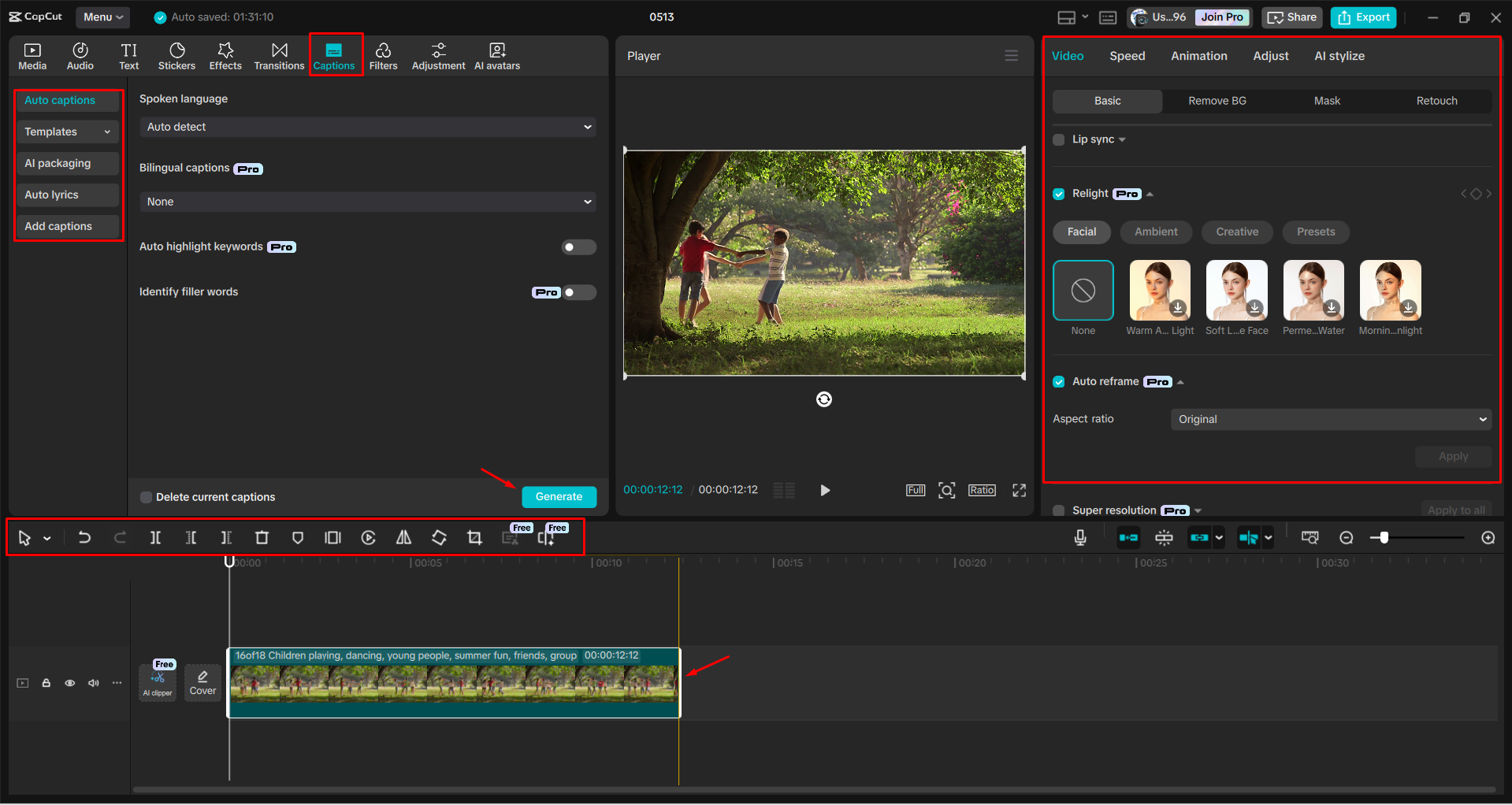Click the Crop icon in the timeline toolbar

click(474, 537)
